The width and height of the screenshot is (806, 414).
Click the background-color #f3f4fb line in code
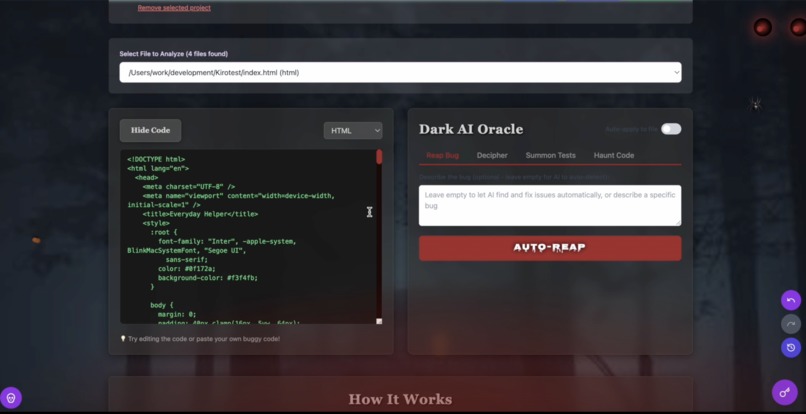pos(208,278)
